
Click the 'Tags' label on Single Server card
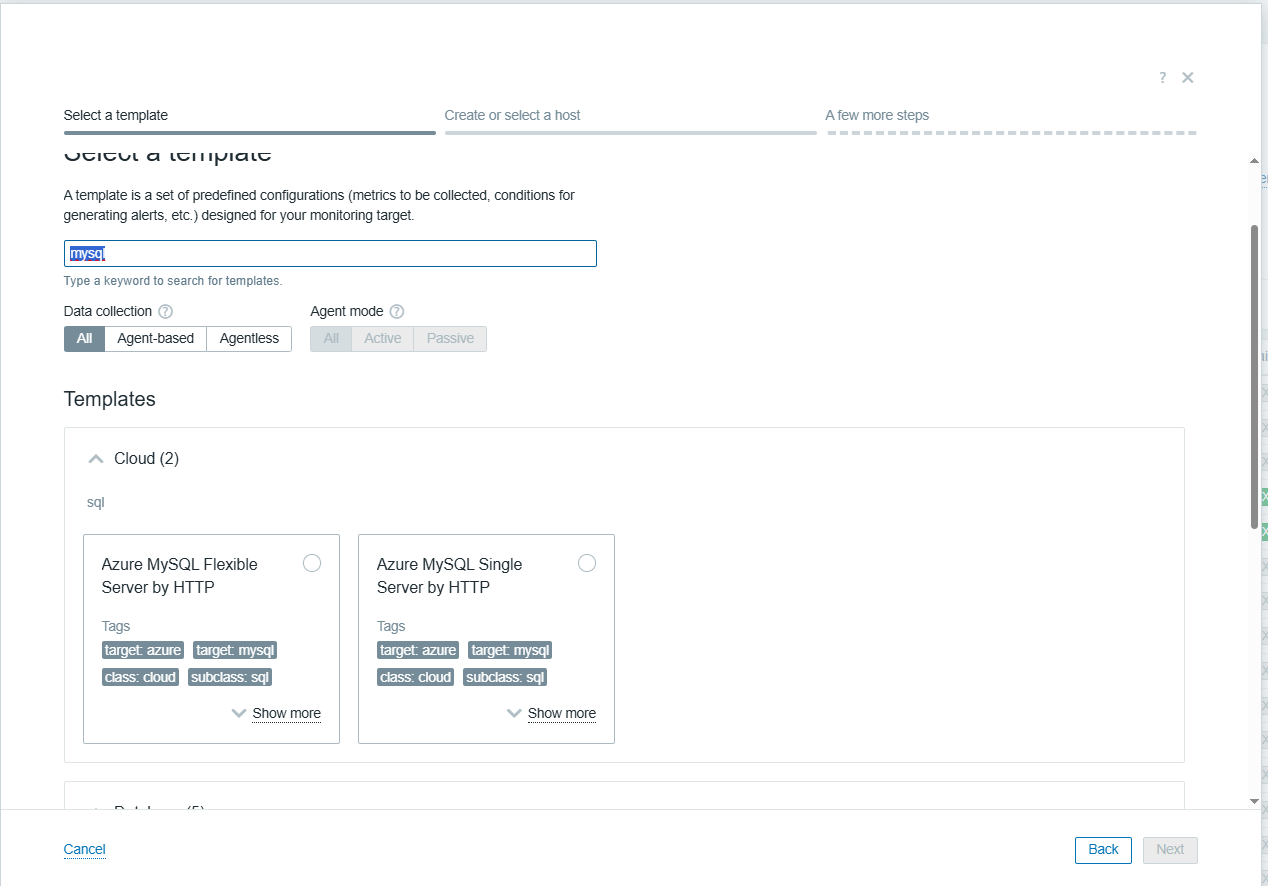pos(391,626)
